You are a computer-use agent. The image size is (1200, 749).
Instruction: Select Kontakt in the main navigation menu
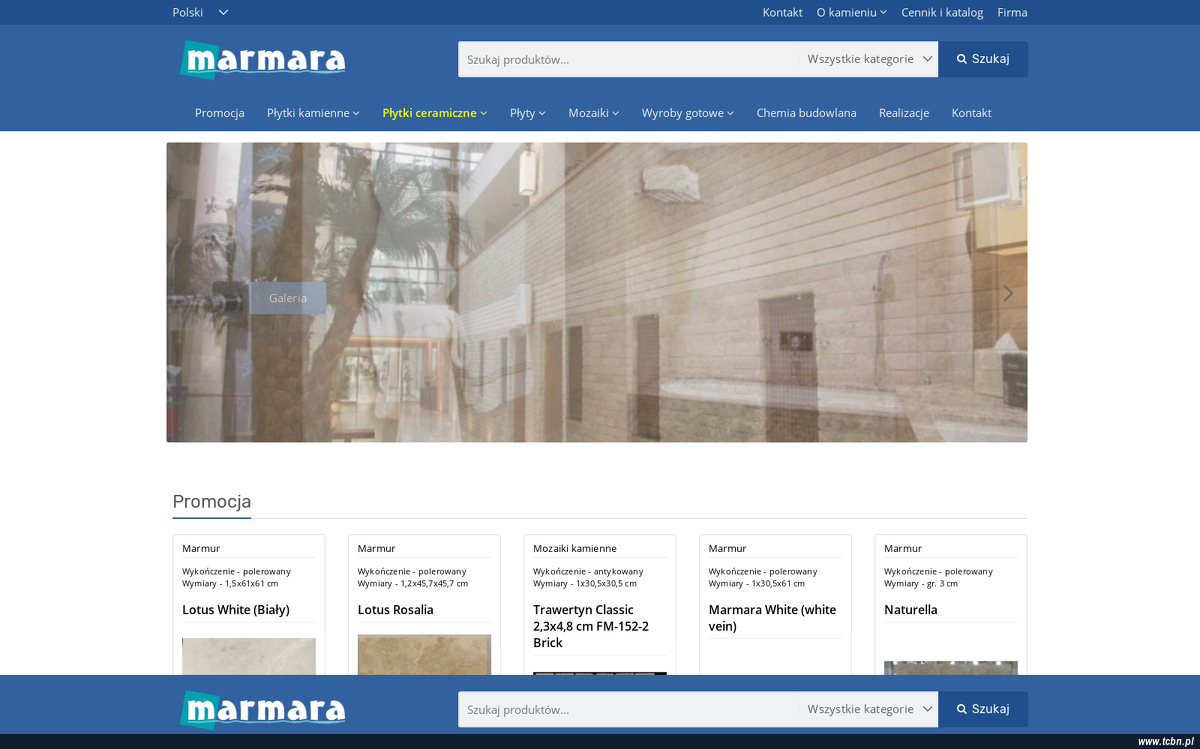[971, 113]
